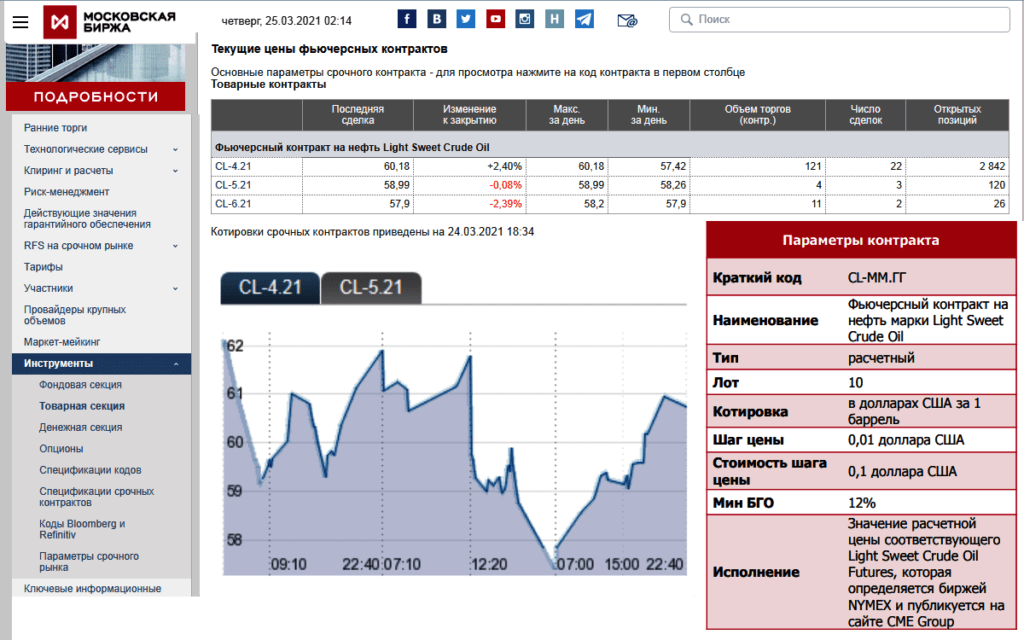Click the email envelope icon
This screenshot has width=1024, height=640.
627,18
